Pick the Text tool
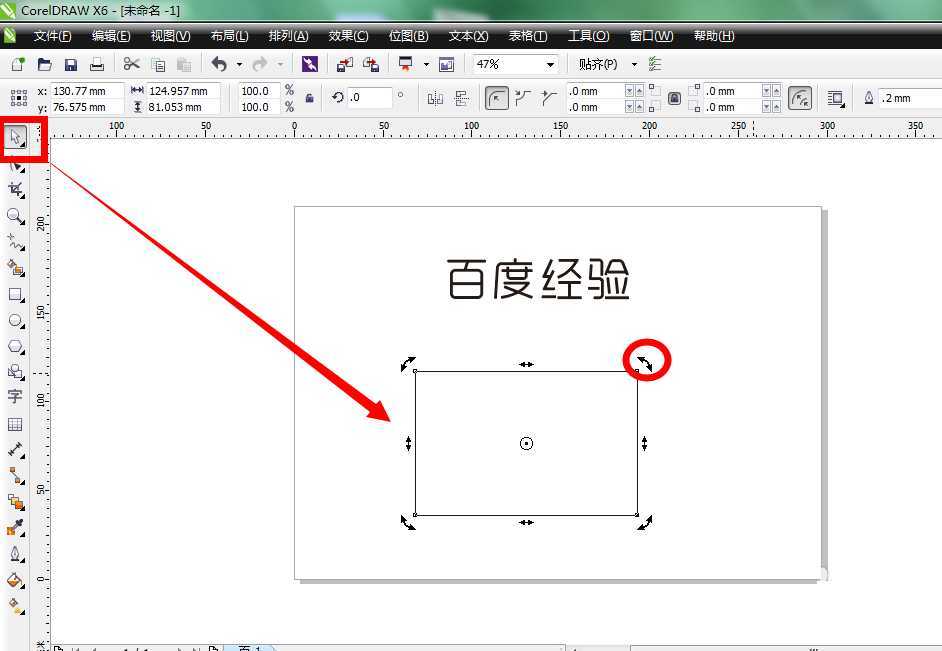942x651 pixels. coord(16,397)
